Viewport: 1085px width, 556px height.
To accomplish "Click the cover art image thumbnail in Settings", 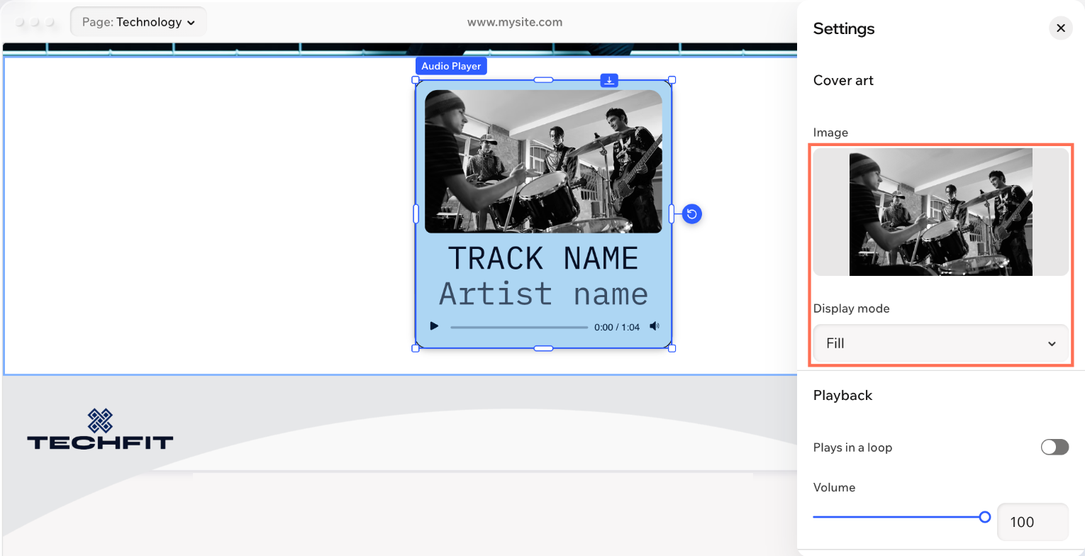I will 940,212.
